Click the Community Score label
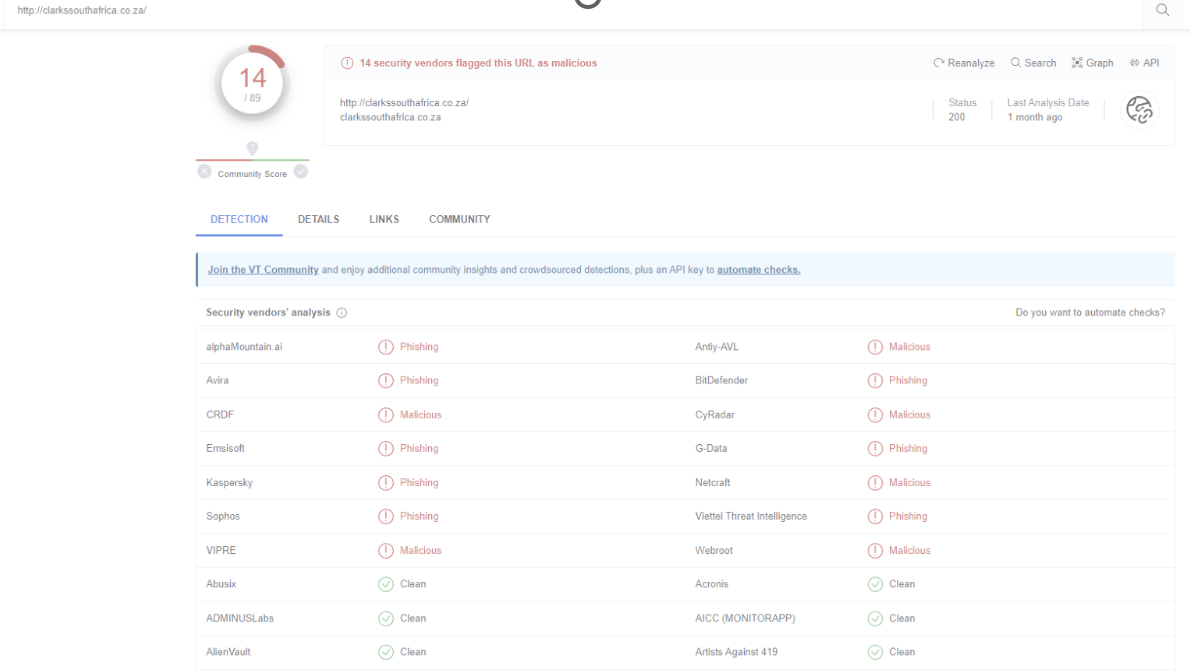Screen dimensions: 1190x672 252,174
